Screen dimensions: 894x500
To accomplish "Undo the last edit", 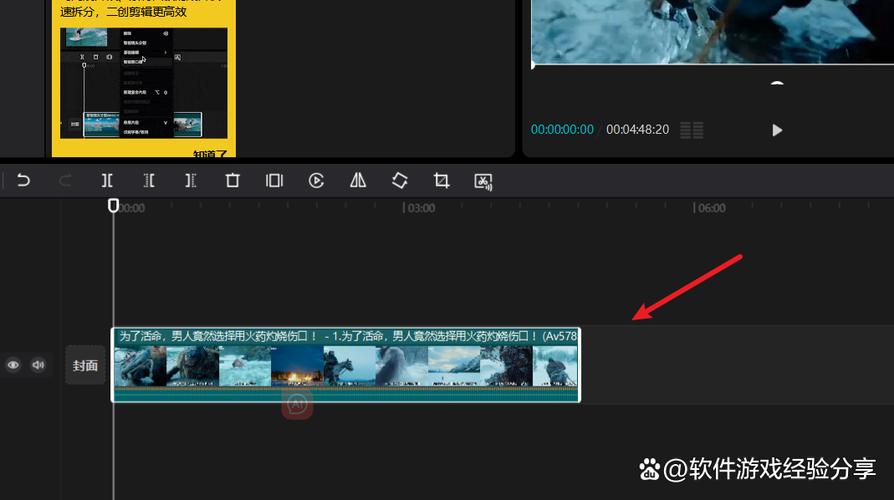I will 23,181.
